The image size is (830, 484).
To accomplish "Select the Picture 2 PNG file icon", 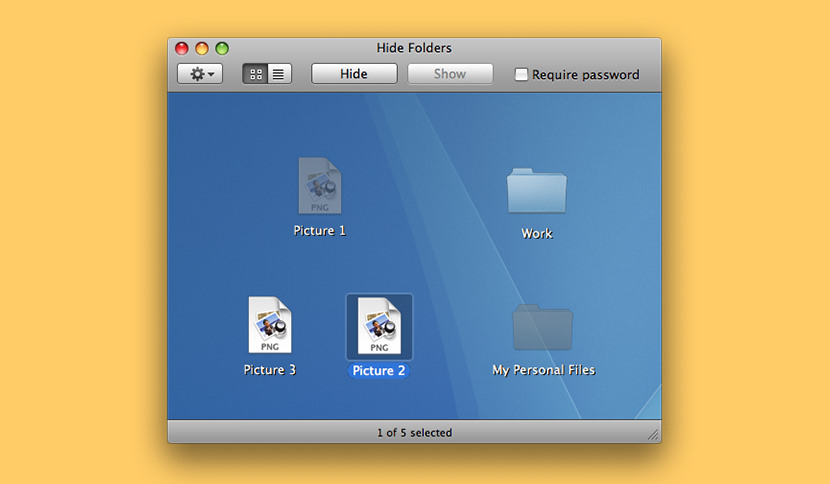I will click(x=379, y=326).
